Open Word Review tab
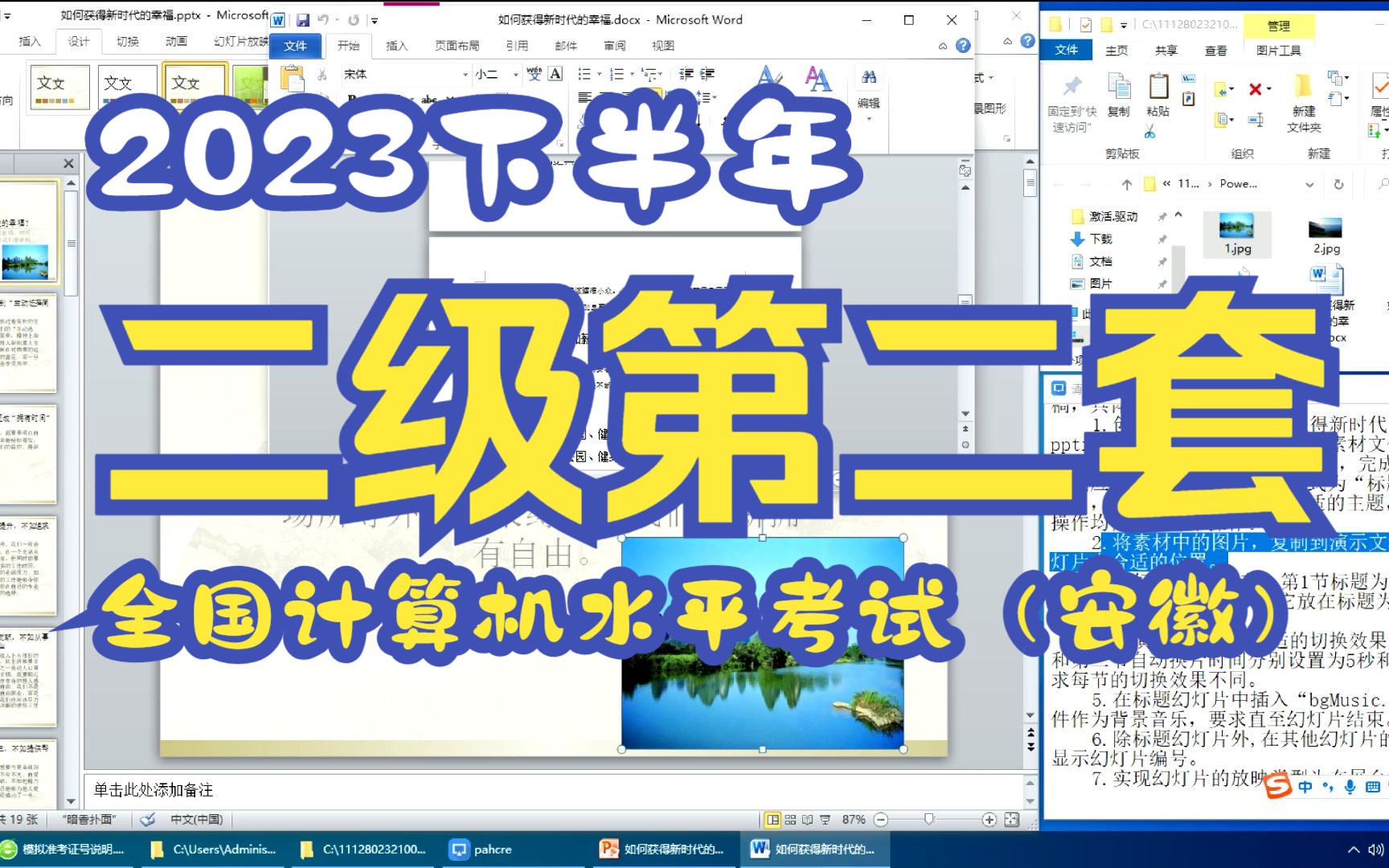The height and width of the screenshot is (868, 1389). click(x=615, y=46)
